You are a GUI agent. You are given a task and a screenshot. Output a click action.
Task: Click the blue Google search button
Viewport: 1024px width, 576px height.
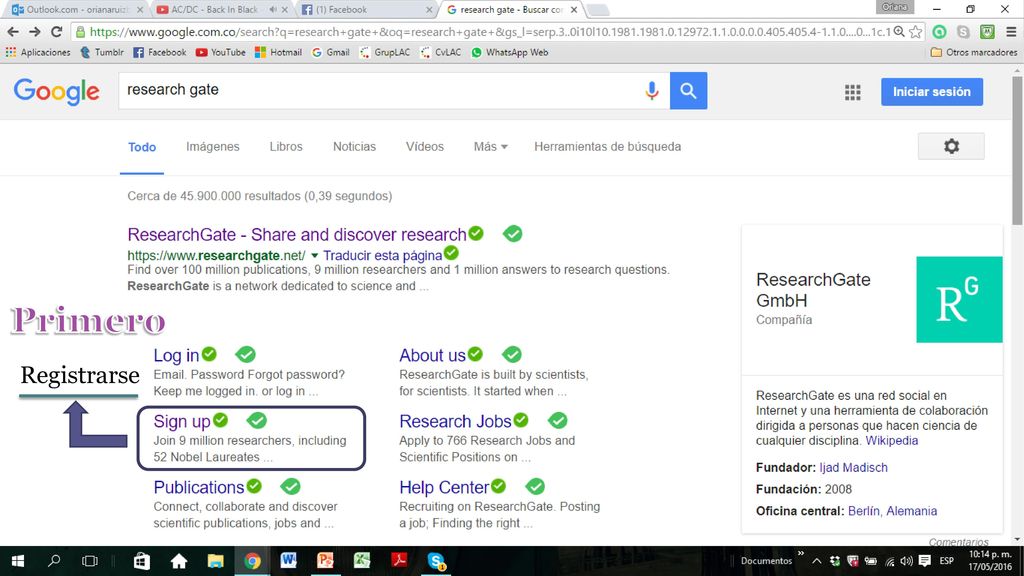[x=688, y=91]
